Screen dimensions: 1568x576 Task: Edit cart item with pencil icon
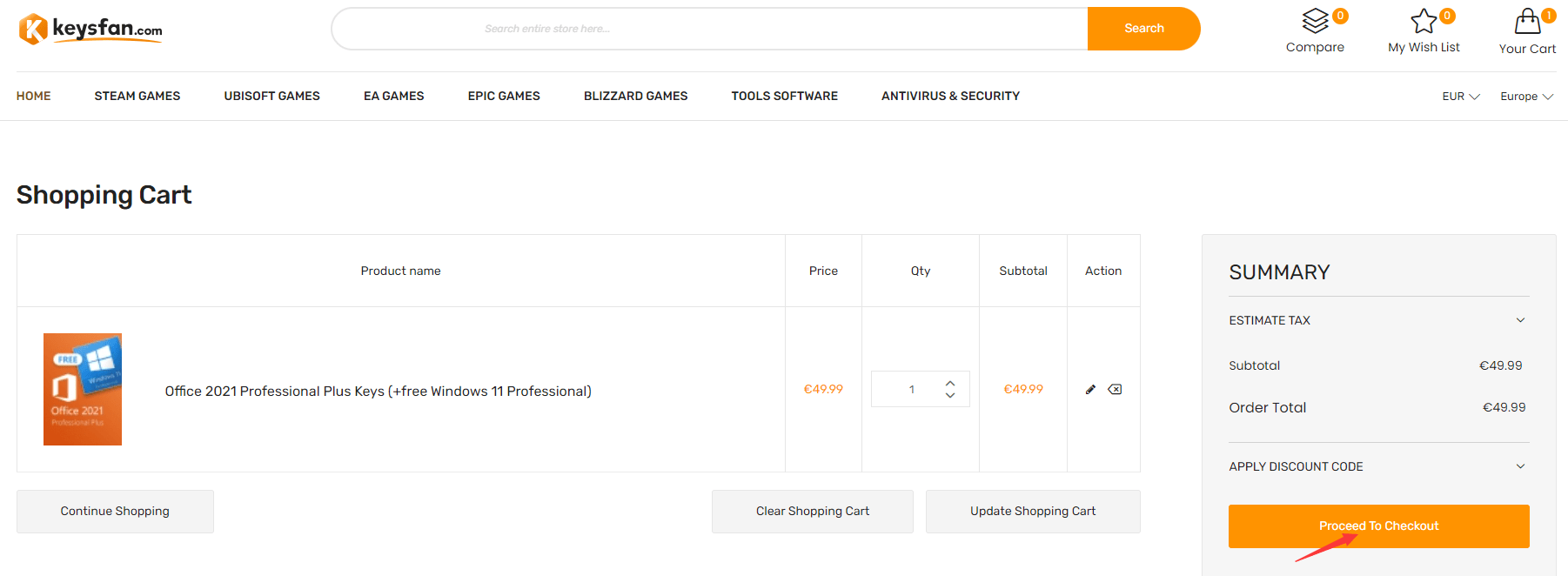point(1090,390)
